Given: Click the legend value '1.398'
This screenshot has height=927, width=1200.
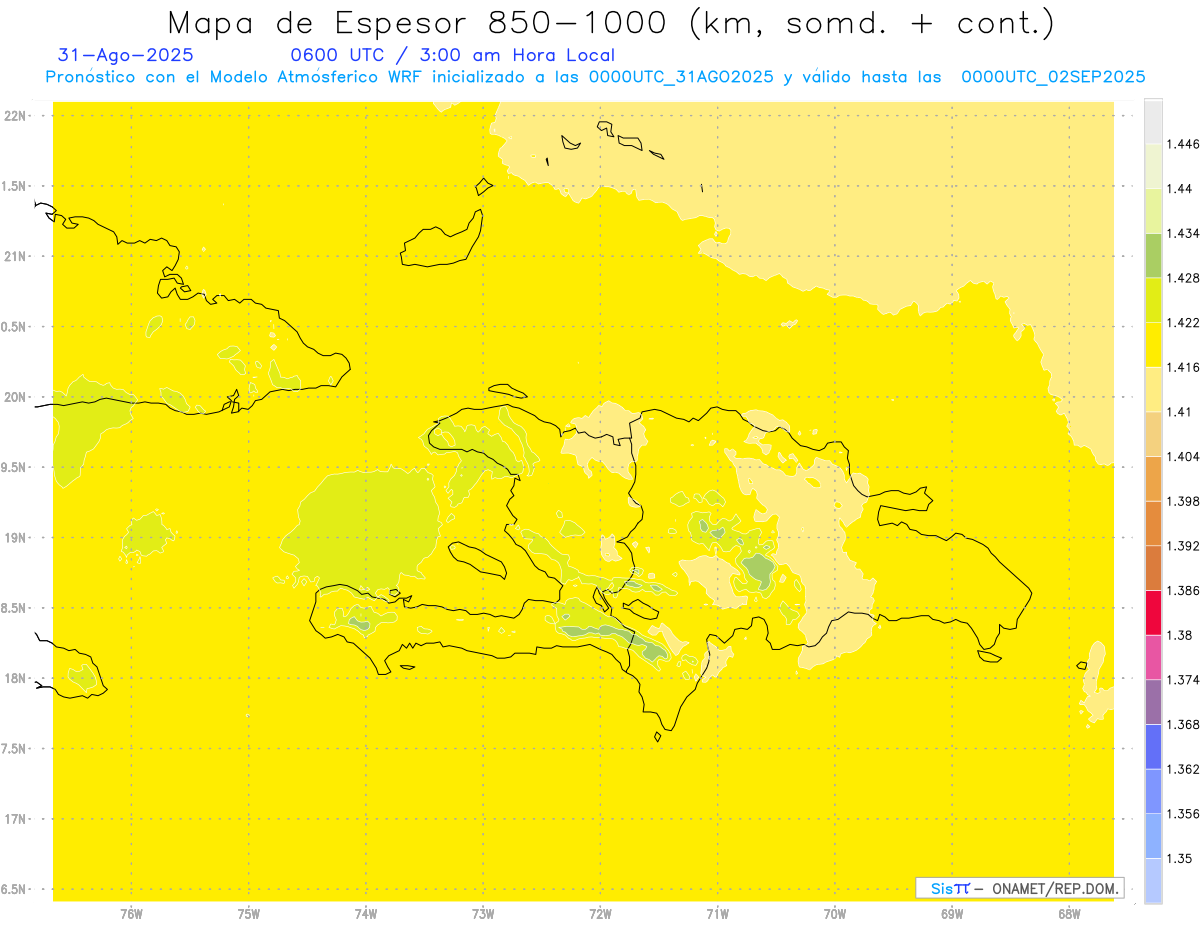Looking at the screenshot, I should (1183, 501).
